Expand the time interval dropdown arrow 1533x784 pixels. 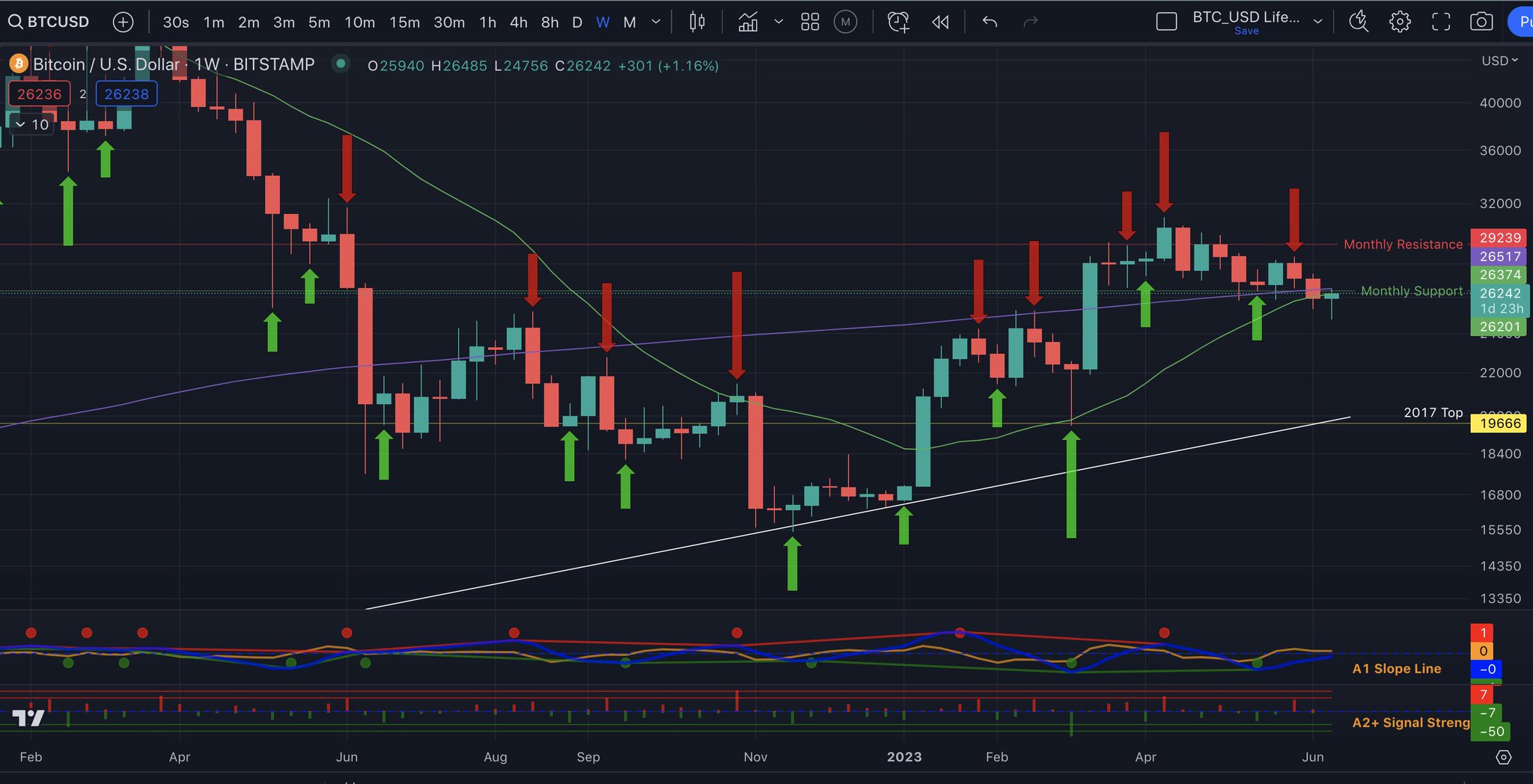(x=656, y=22)
